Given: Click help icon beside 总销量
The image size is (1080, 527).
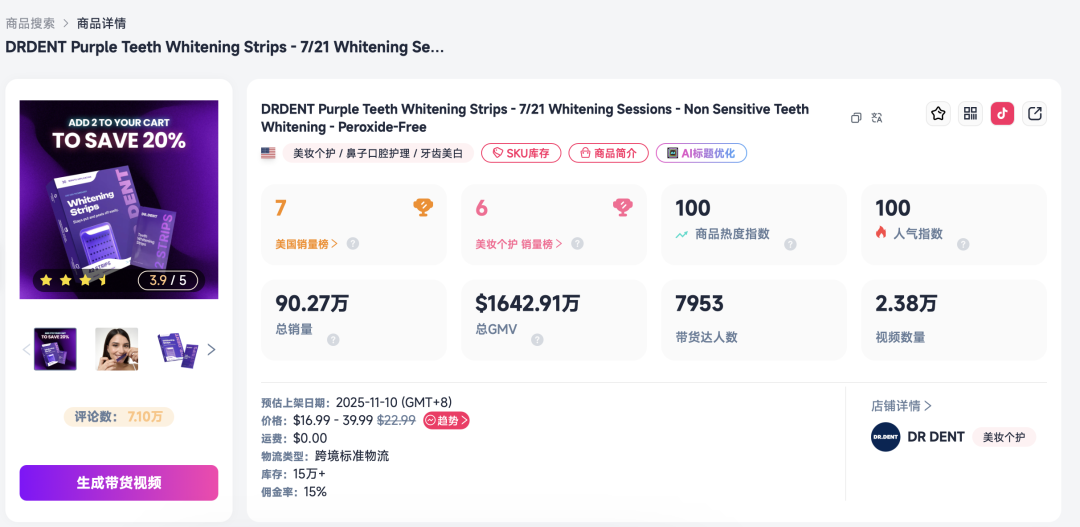Looking at the screenshot, I should tap(333, 340).
